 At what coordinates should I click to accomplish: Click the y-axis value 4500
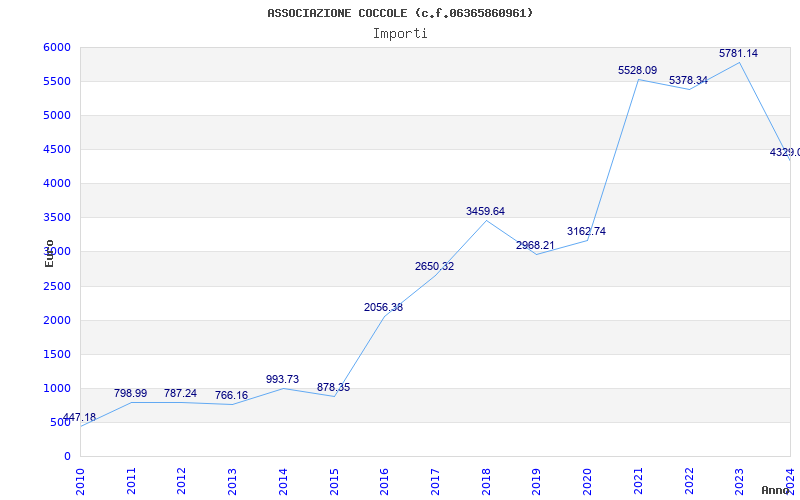click(x=57, y=149)
